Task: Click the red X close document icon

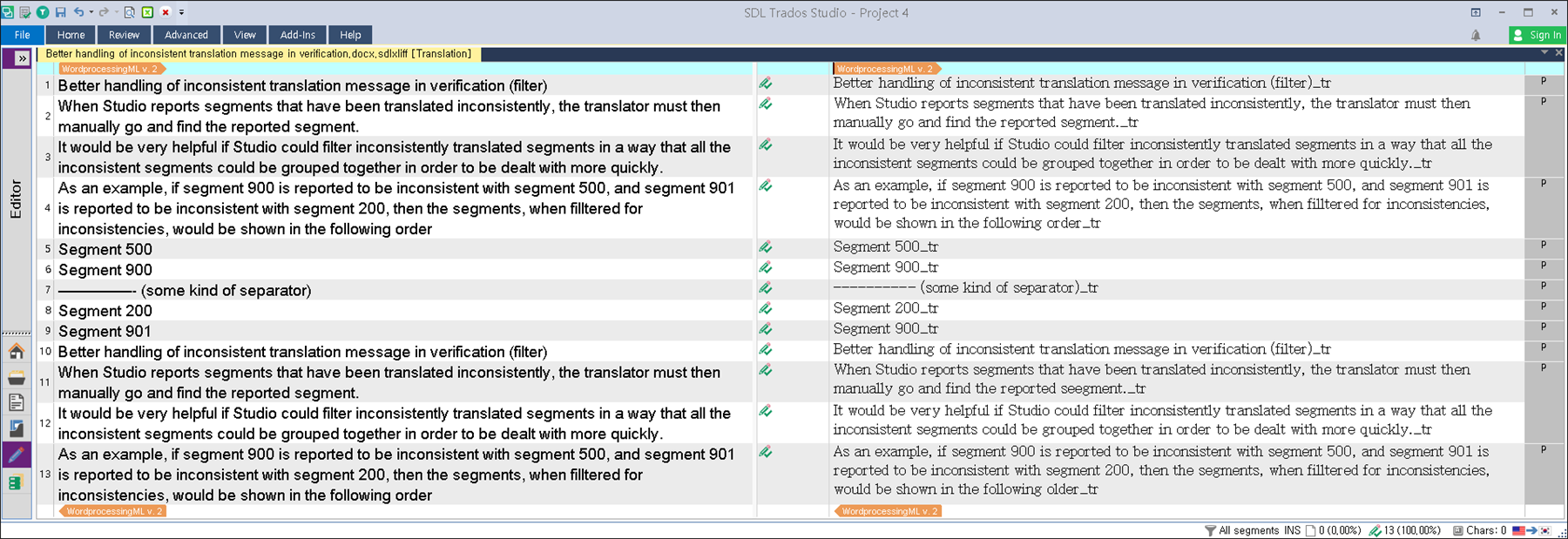Action: [165, 12]
